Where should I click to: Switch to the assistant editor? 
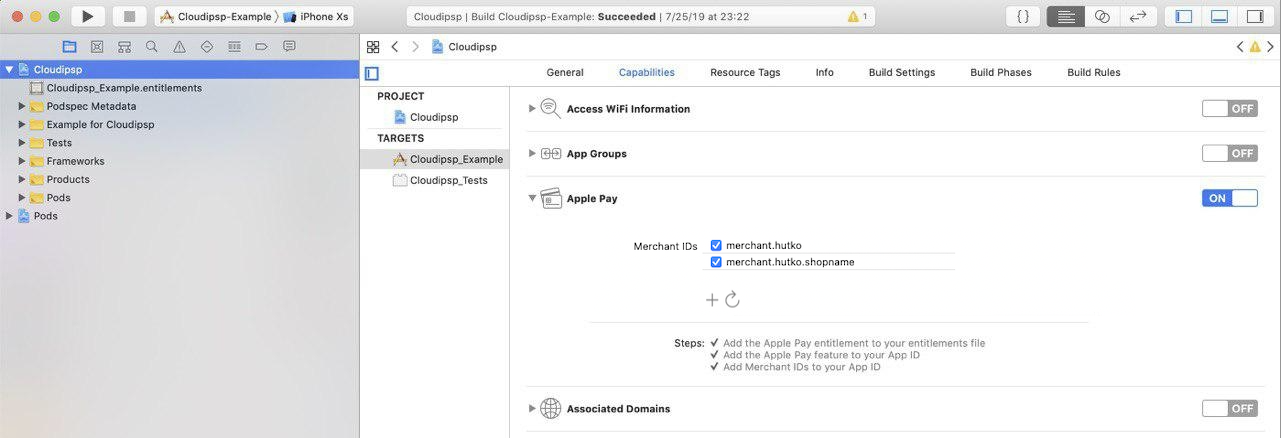pyautogui.click(x=1102, y=16)
